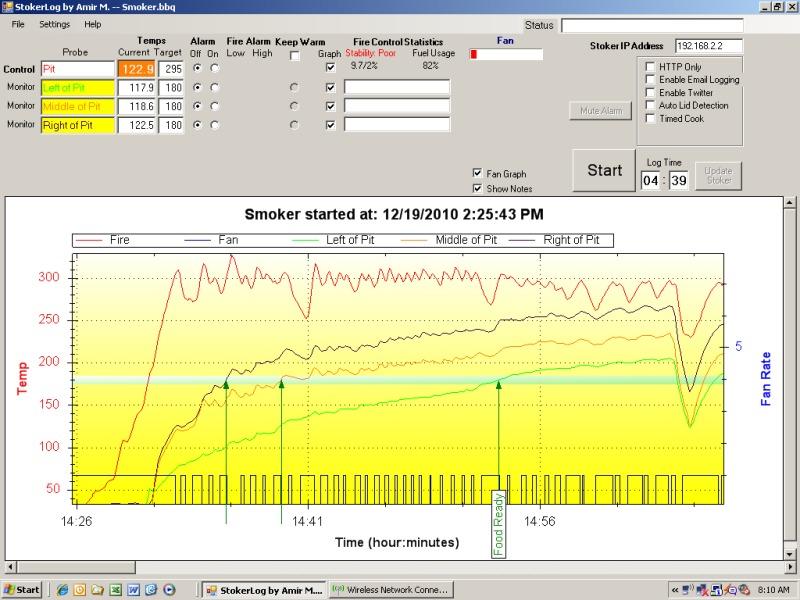Click the Fan output progress bar
This screenshot has width=800, height=600.
pos(492,55)
